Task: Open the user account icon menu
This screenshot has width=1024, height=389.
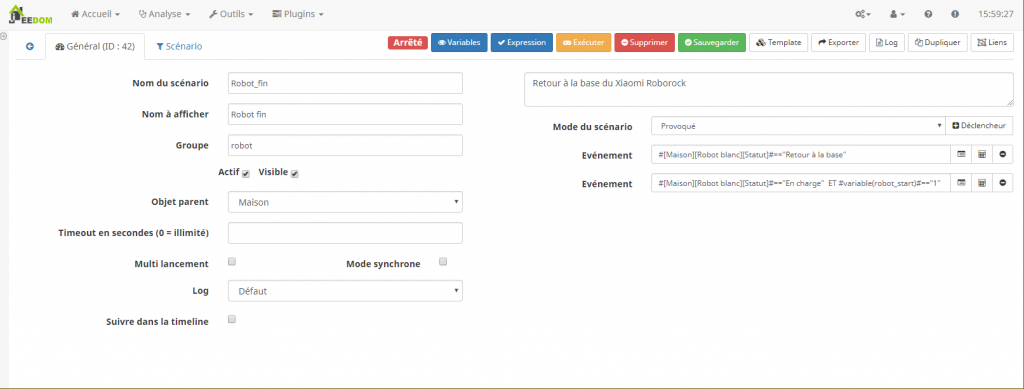Action: tap(898, 14)
